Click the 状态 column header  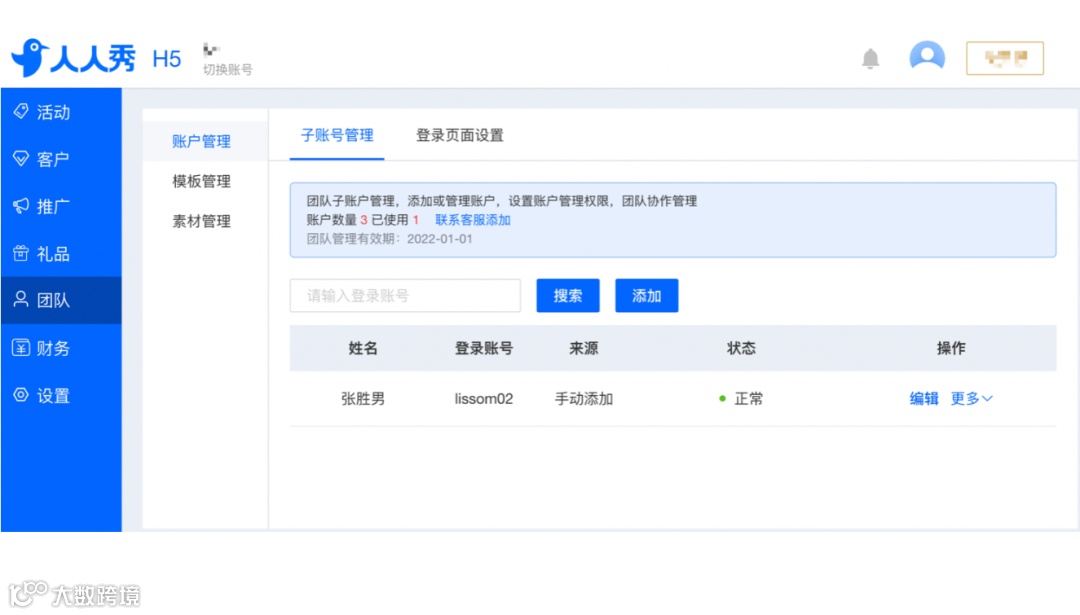click(x=741, y=348)
